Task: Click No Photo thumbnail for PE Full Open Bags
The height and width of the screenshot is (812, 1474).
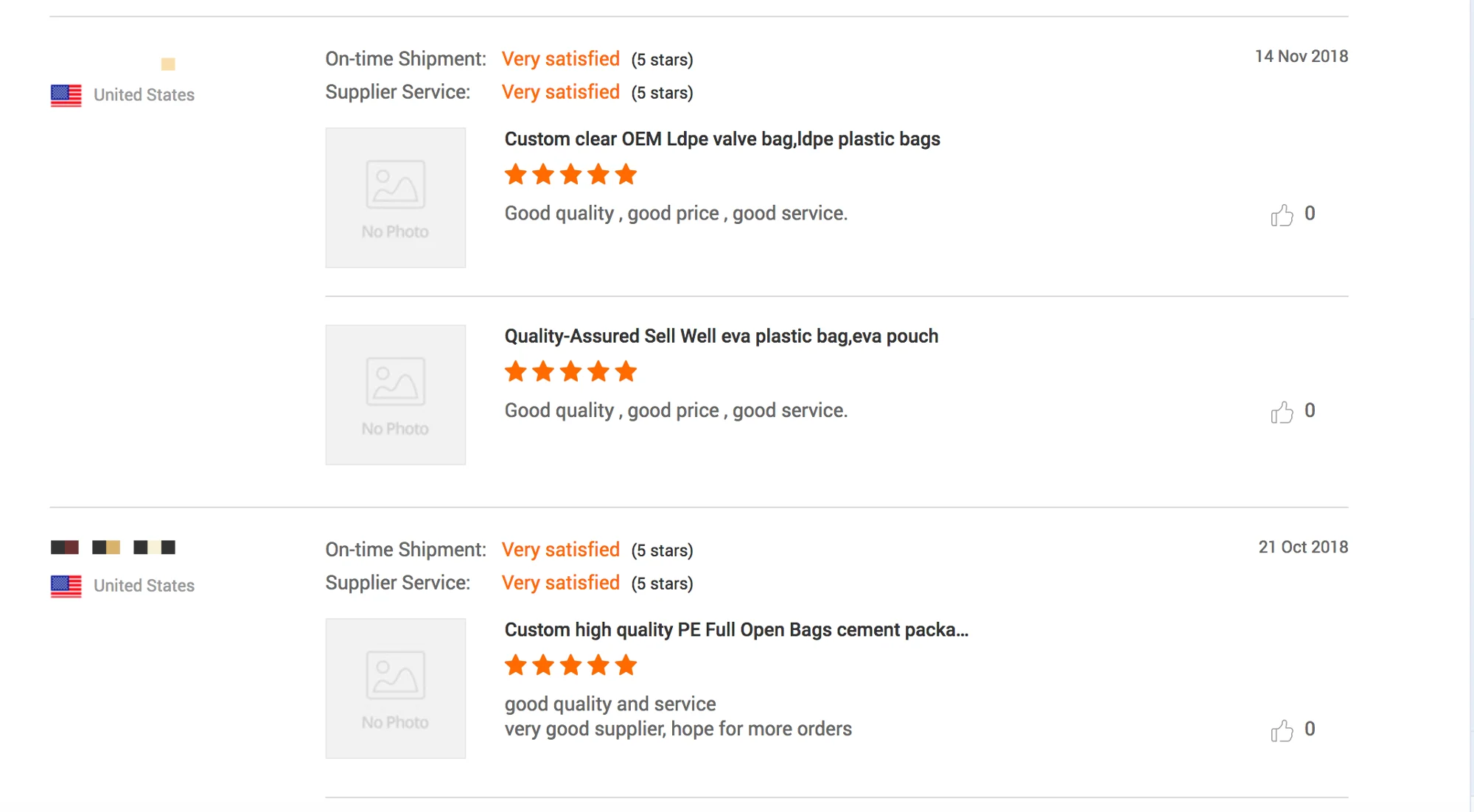Action: pyautogui.click(x=396, y=688)
